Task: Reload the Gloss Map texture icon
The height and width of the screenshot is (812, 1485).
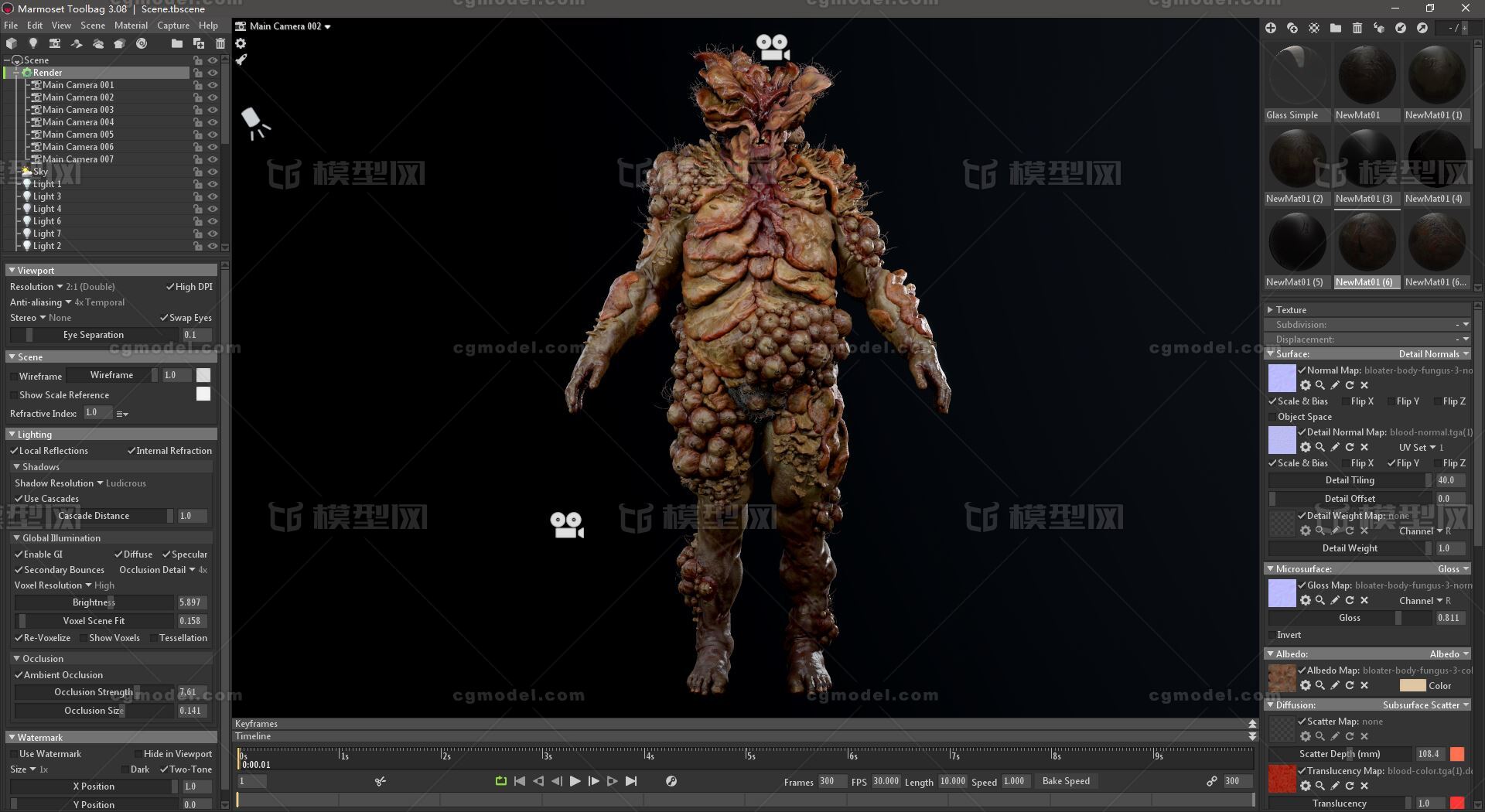Action: [x=1350, y=600]
